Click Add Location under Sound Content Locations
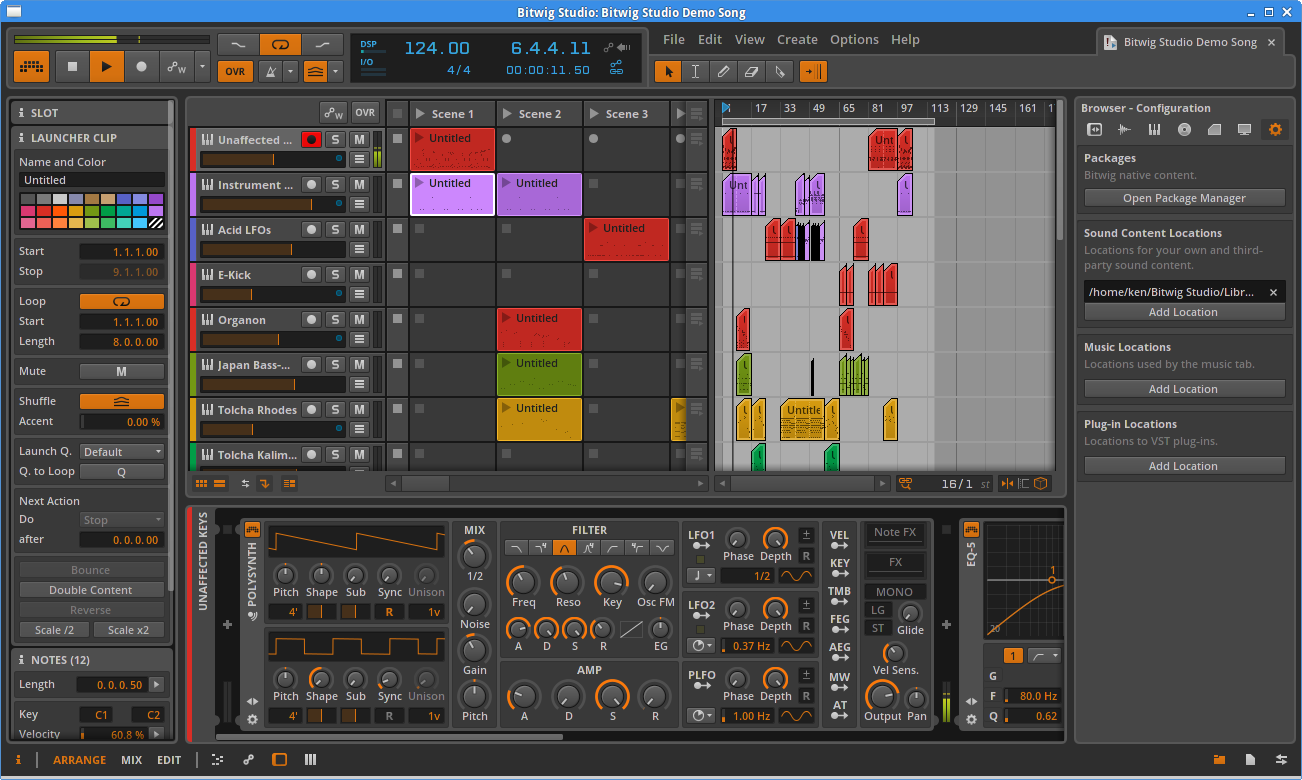Viewport: 1302px width, 780px height. click(1184, 312)
